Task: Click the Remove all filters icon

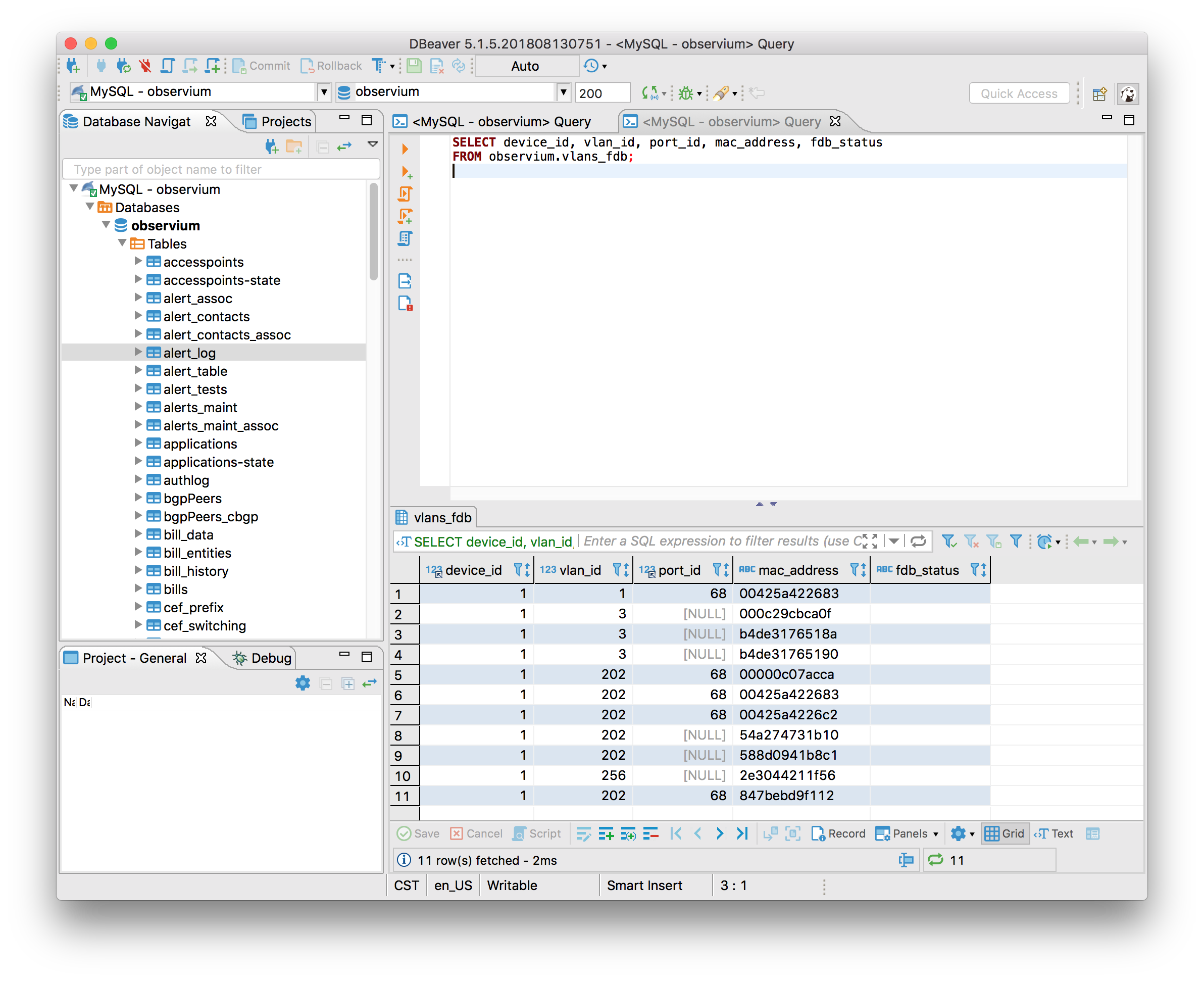Action: [971, 542]
